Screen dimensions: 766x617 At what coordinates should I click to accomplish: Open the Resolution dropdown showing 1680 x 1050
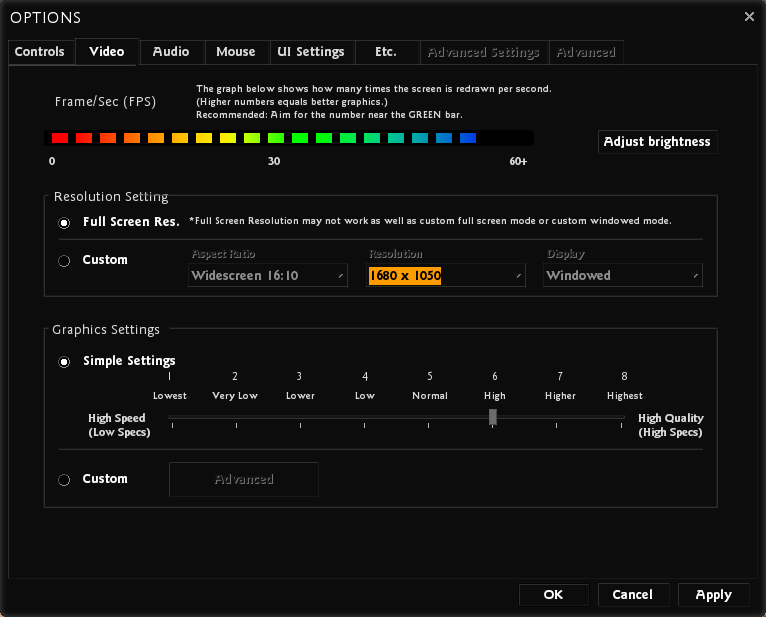446,276
